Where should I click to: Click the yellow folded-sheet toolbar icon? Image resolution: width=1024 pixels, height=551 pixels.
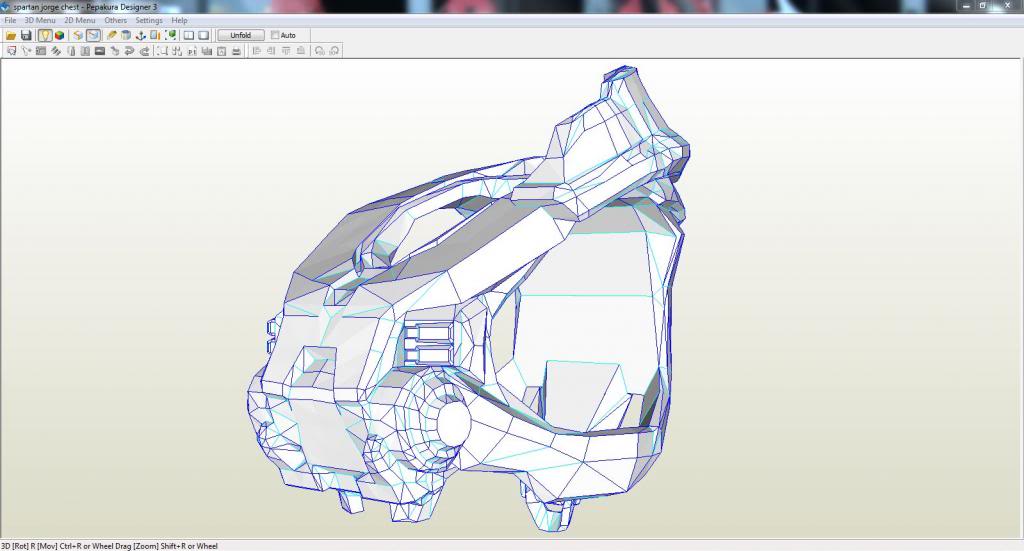point(78,35)
